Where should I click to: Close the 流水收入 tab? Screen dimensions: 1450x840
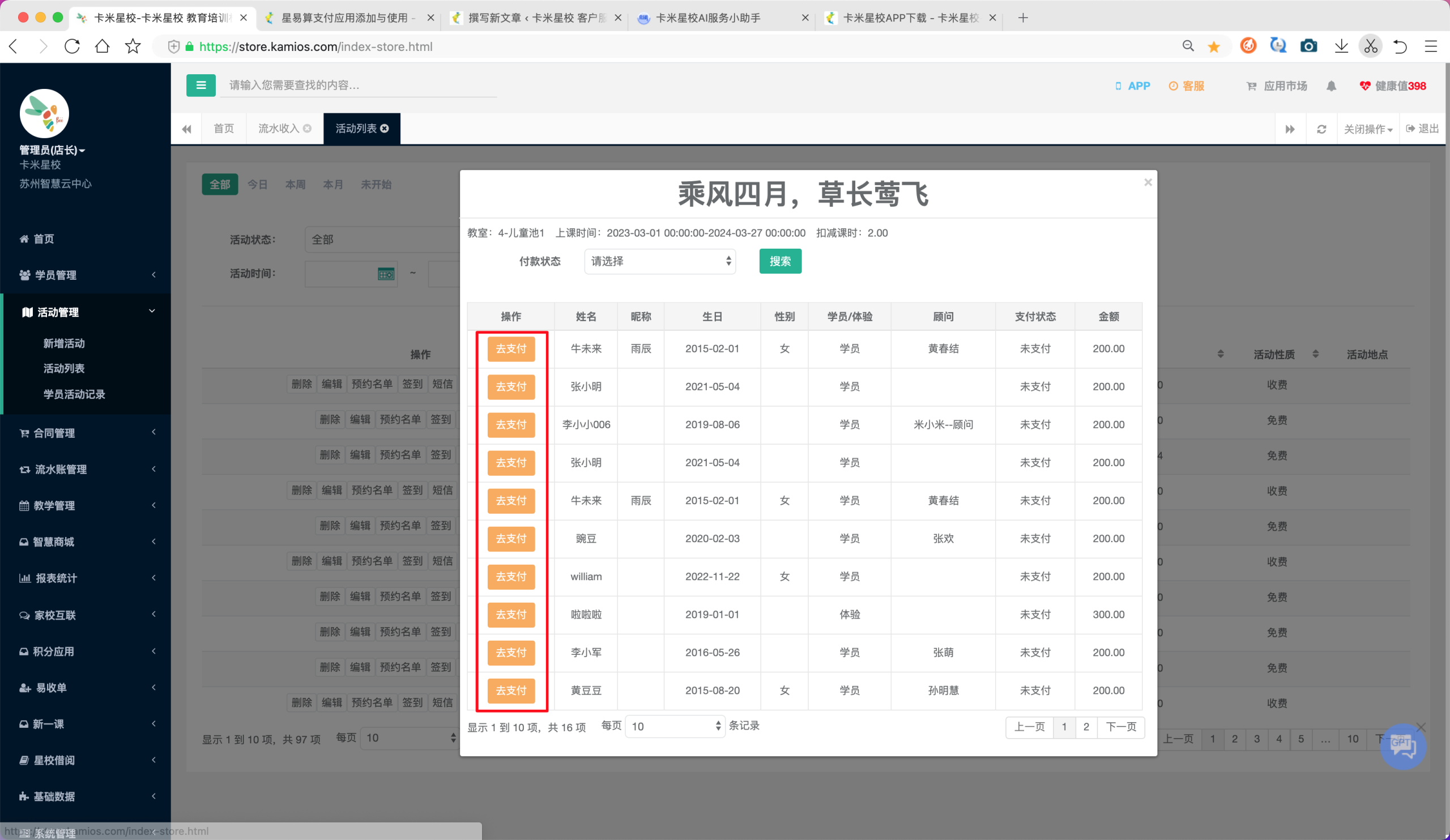(x=307, y=129)
